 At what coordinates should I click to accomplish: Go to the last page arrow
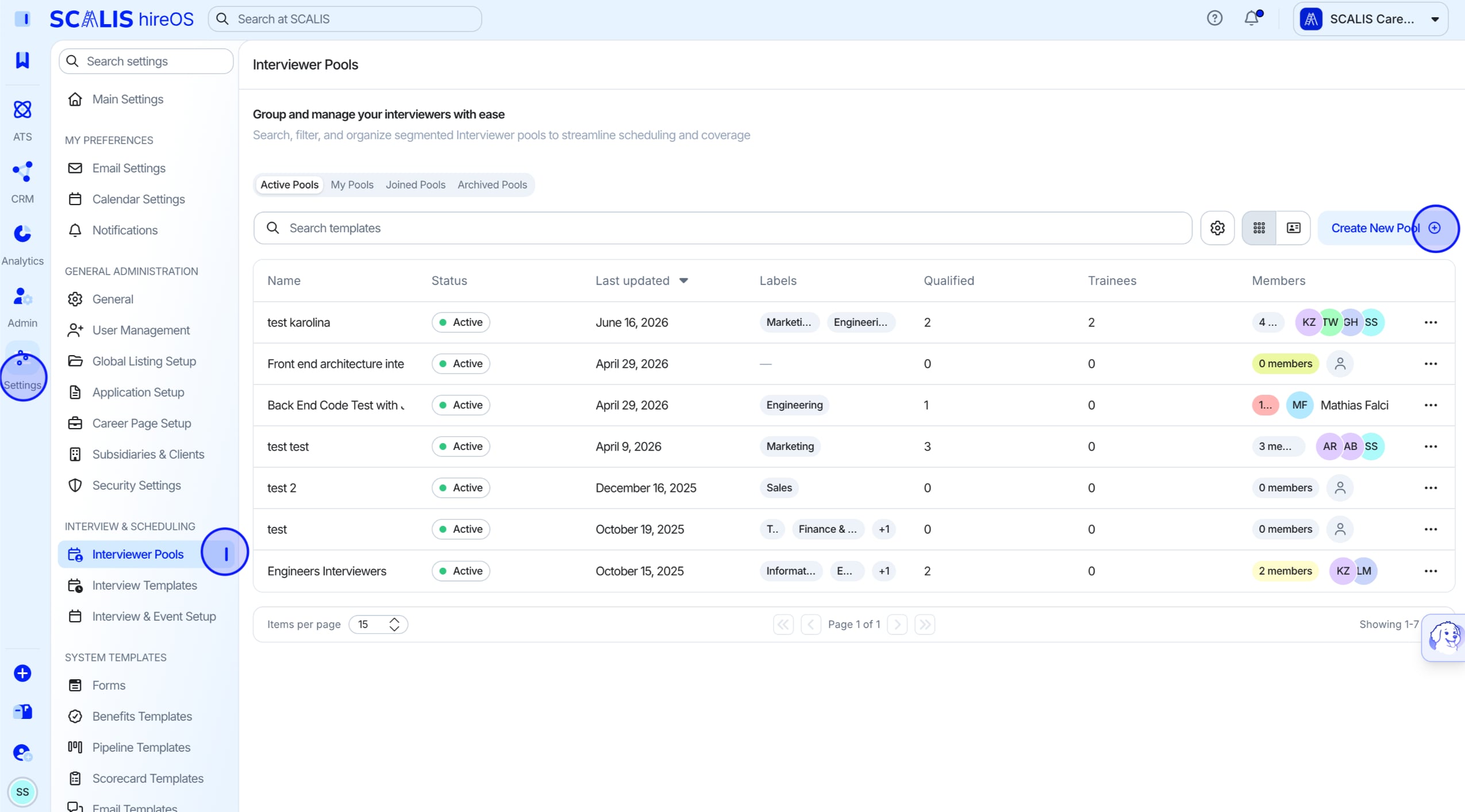[925, 625]
